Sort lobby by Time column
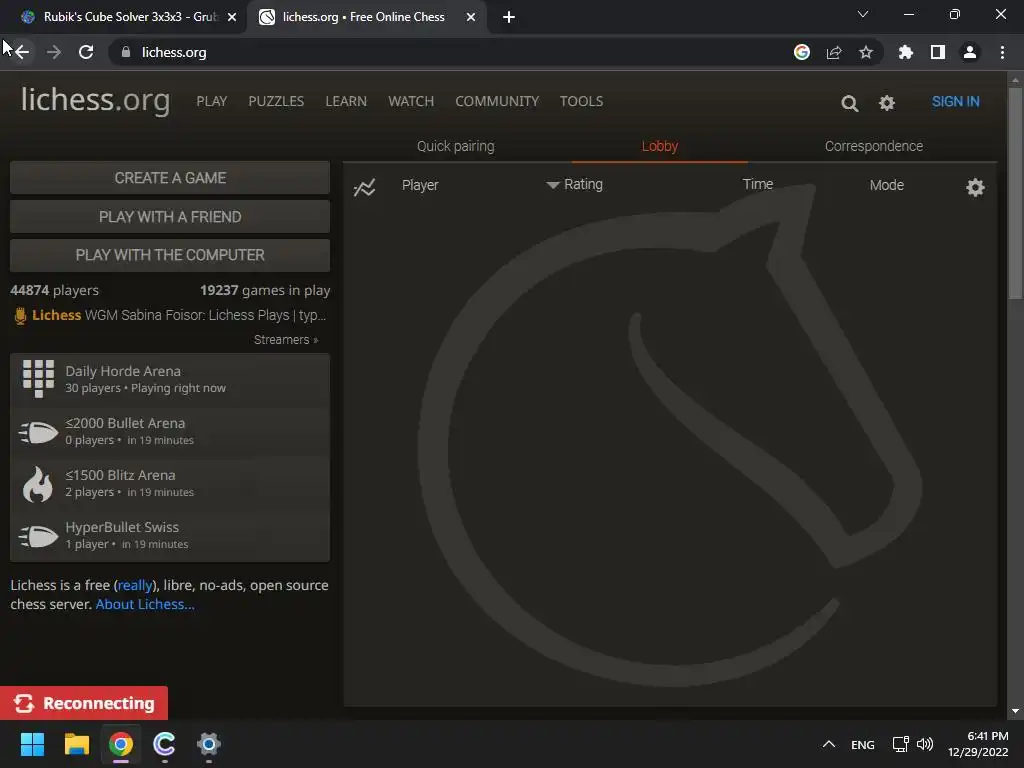Screen dimensions: 1024x768 click(758, 185)
